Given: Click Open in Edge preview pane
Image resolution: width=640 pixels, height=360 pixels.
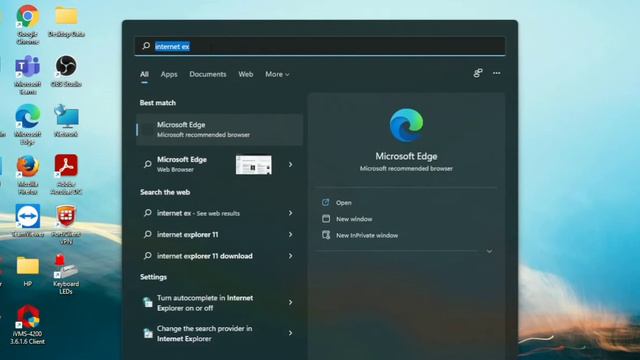Looking at the screenshot, I should point(344,203).
